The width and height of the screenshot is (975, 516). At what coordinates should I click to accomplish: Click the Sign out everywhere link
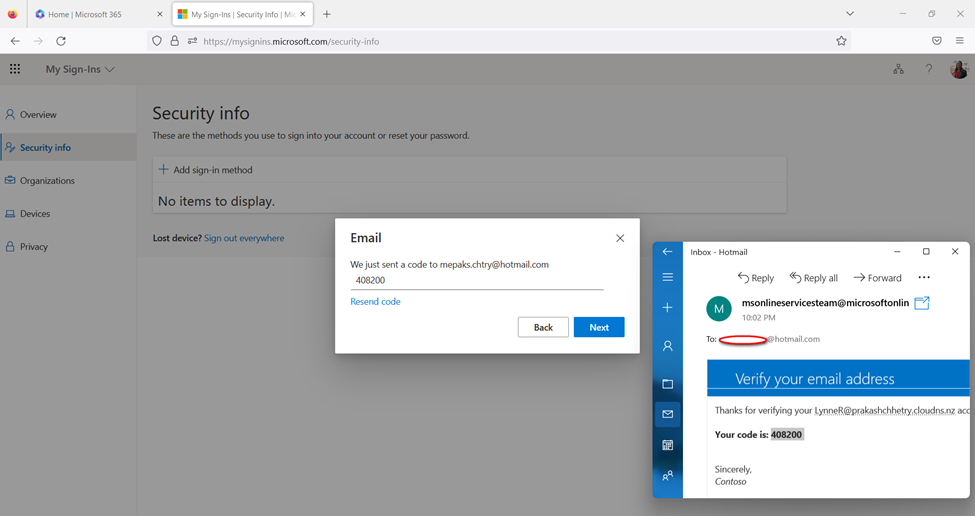coord(244,238)
